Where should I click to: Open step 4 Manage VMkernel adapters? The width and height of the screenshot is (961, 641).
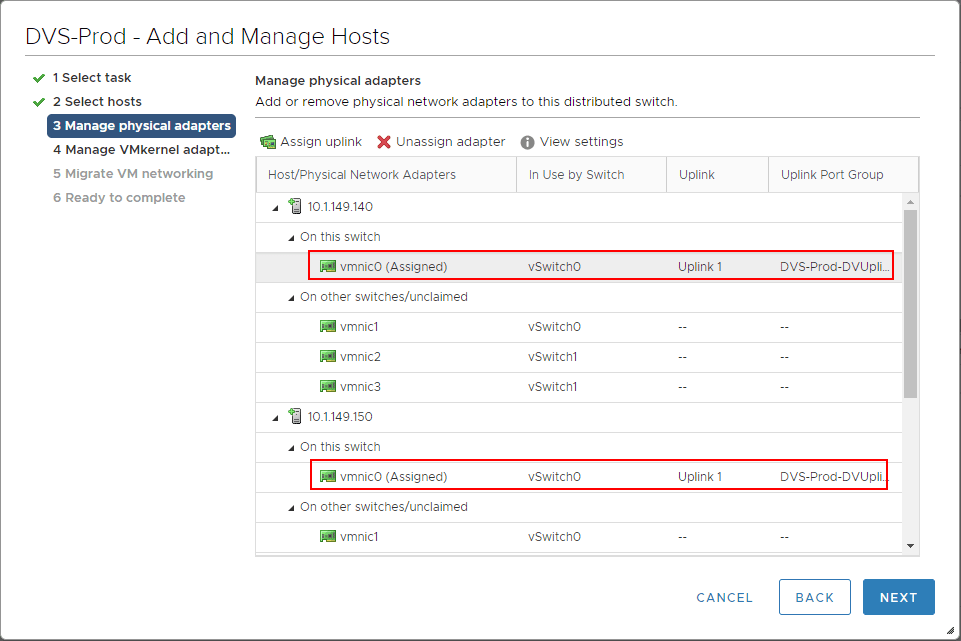pyautogui.click(x=142, y=150)
